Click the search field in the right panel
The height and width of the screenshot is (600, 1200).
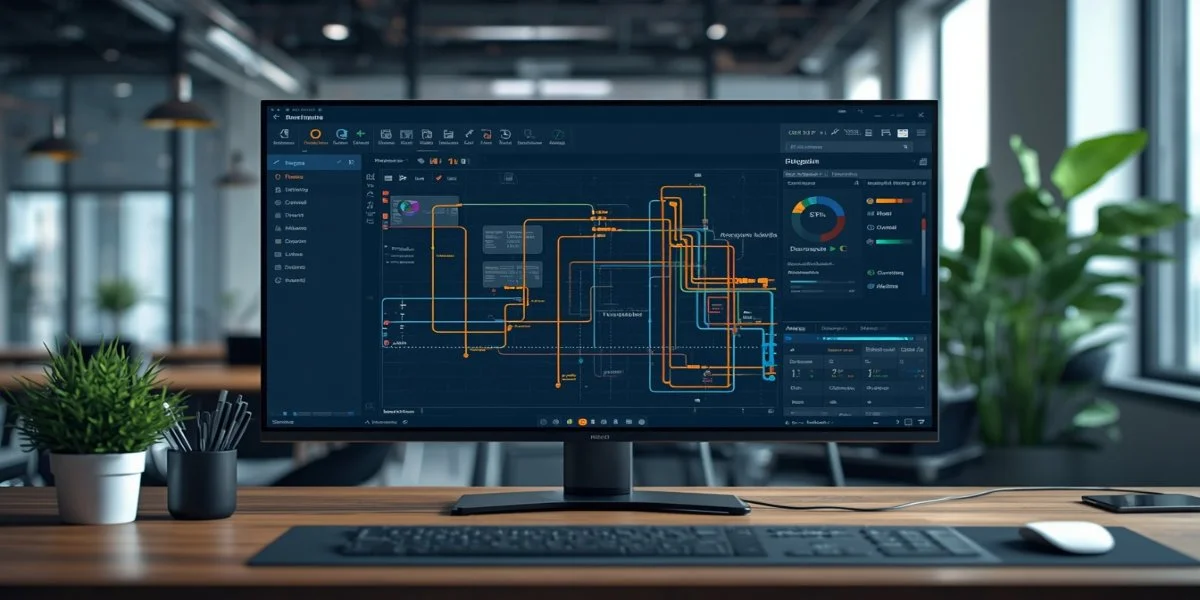848,147
